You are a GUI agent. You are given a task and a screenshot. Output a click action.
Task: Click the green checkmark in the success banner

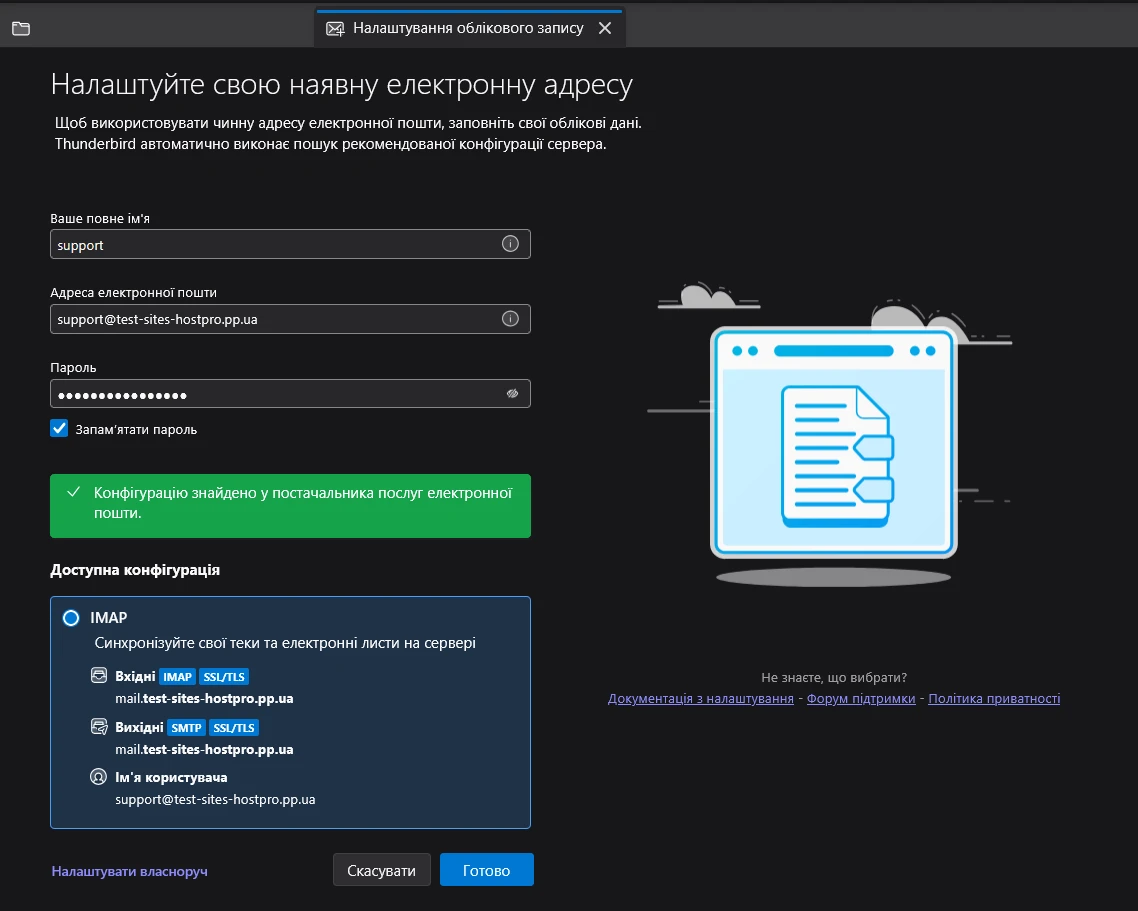tap(73, 491)
